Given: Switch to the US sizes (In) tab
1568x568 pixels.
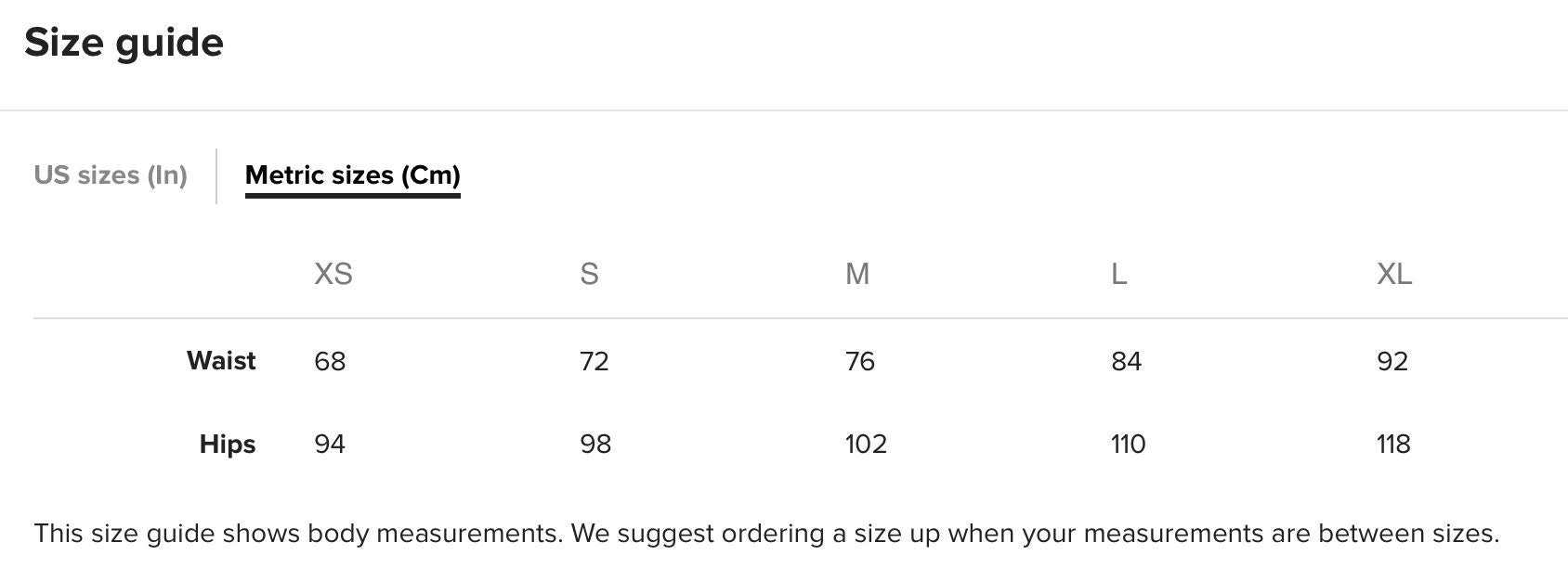Looking at the screenshot, I should tap(111, 175).
